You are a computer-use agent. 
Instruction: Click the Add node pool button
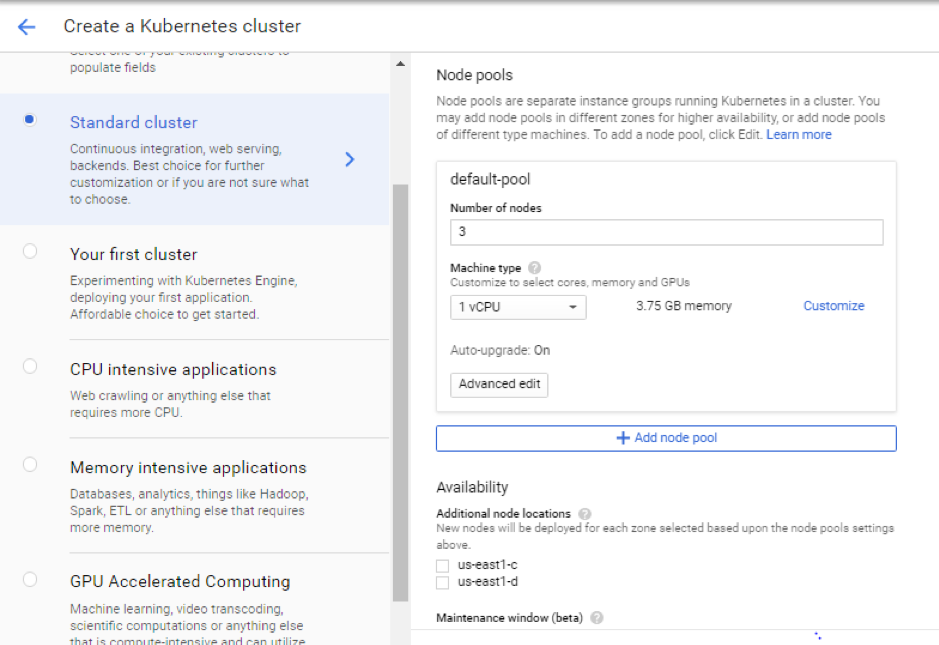click(666, 438)
